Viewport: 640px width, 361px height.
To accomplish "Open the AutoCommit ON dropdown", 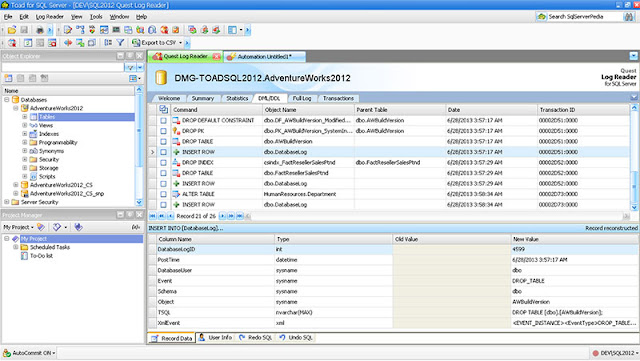I will (x=33, y=353).
